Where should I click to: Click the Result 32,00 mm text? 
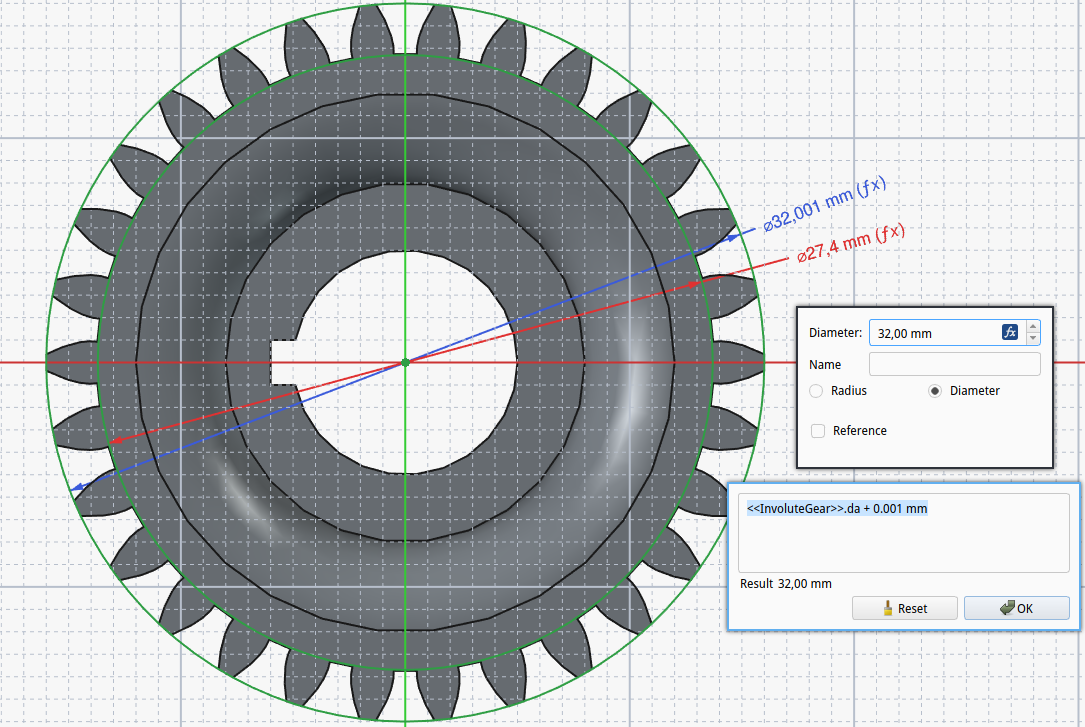(785, 584)
